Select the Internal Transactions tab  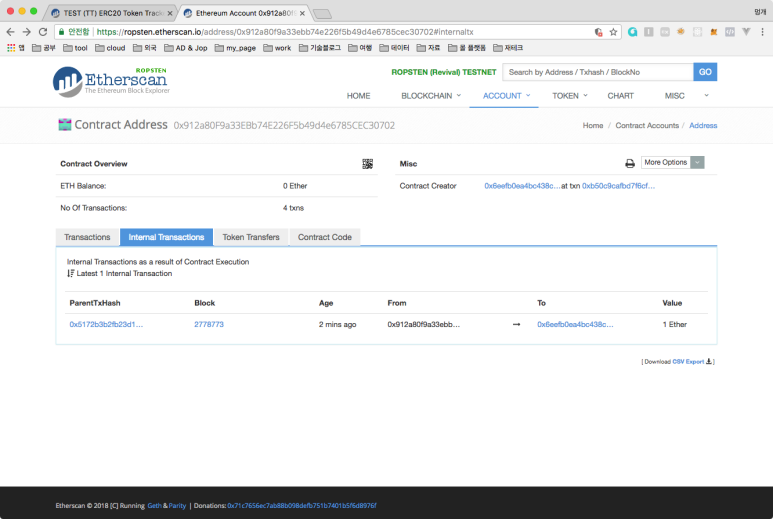(x=166, y=237)
